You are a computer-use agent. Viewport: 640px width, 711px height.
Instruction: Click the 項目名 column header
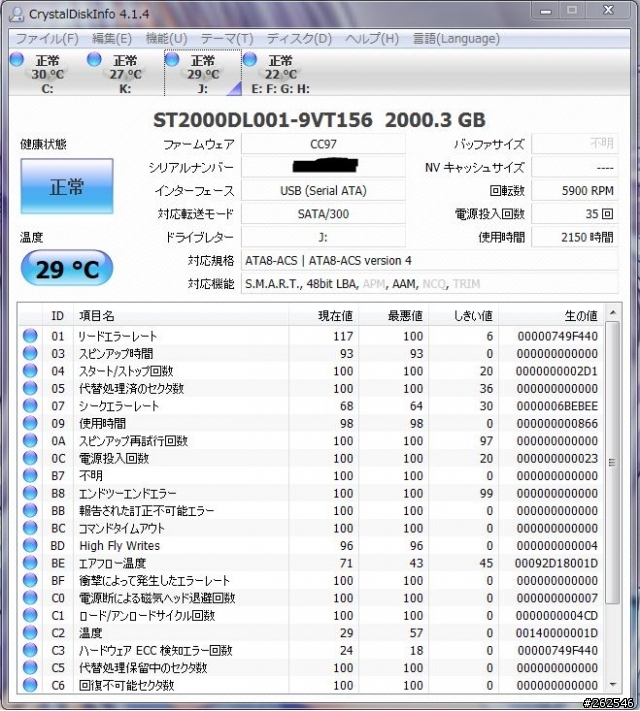[x=181, y=316]
